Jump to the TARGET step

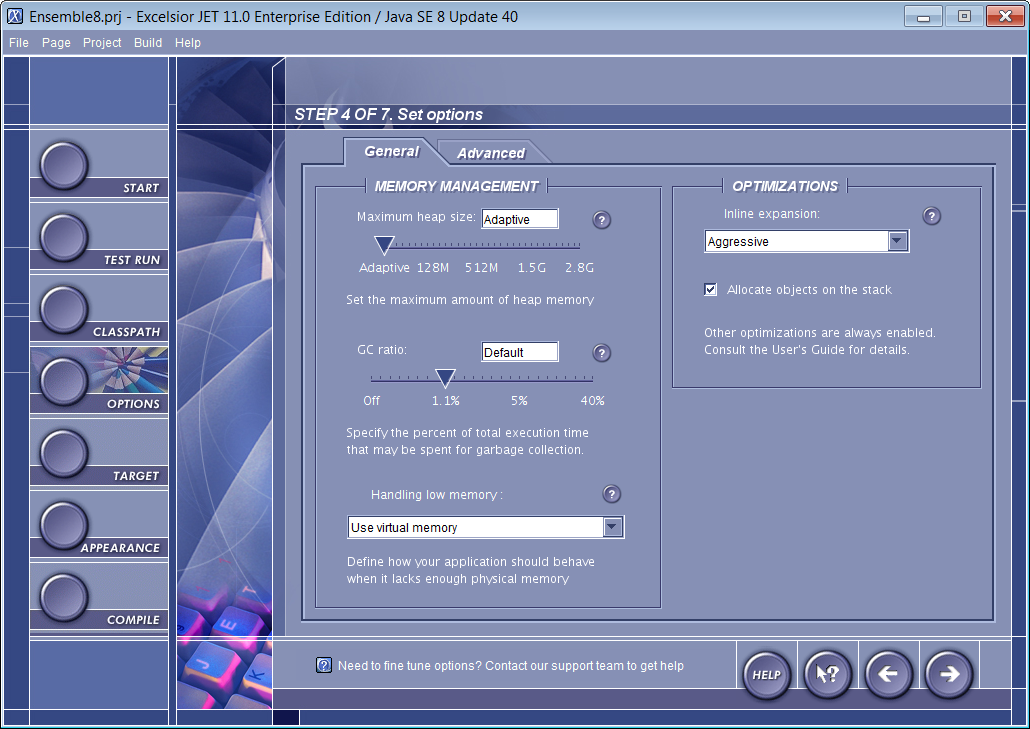point(64,454)
